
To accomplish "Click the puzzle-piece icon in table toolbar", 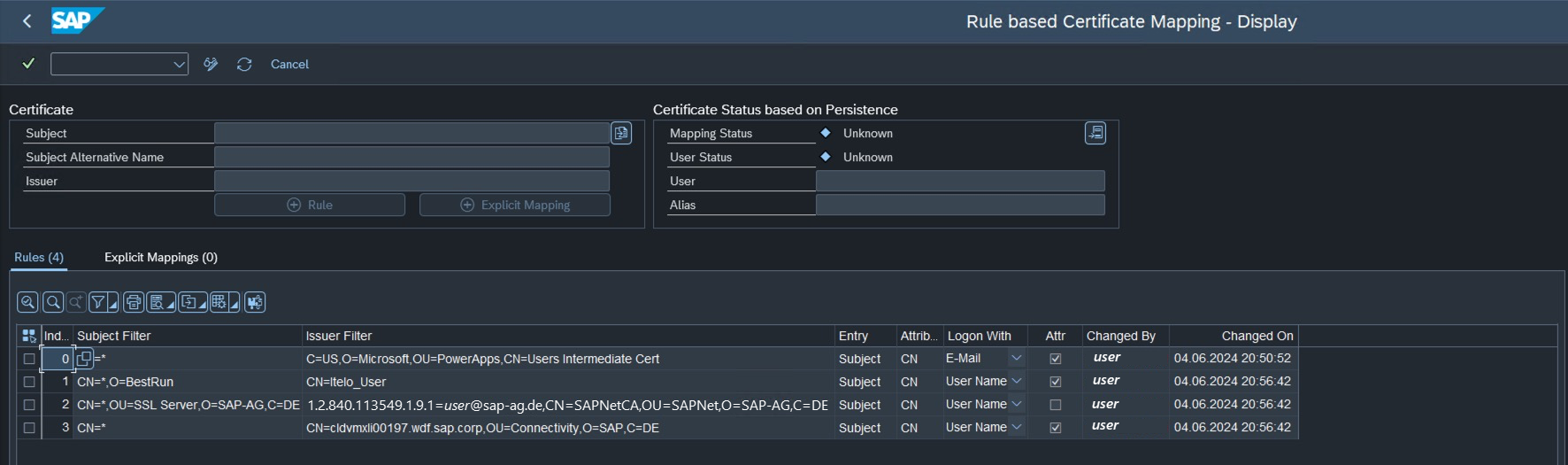I will 255,302.
